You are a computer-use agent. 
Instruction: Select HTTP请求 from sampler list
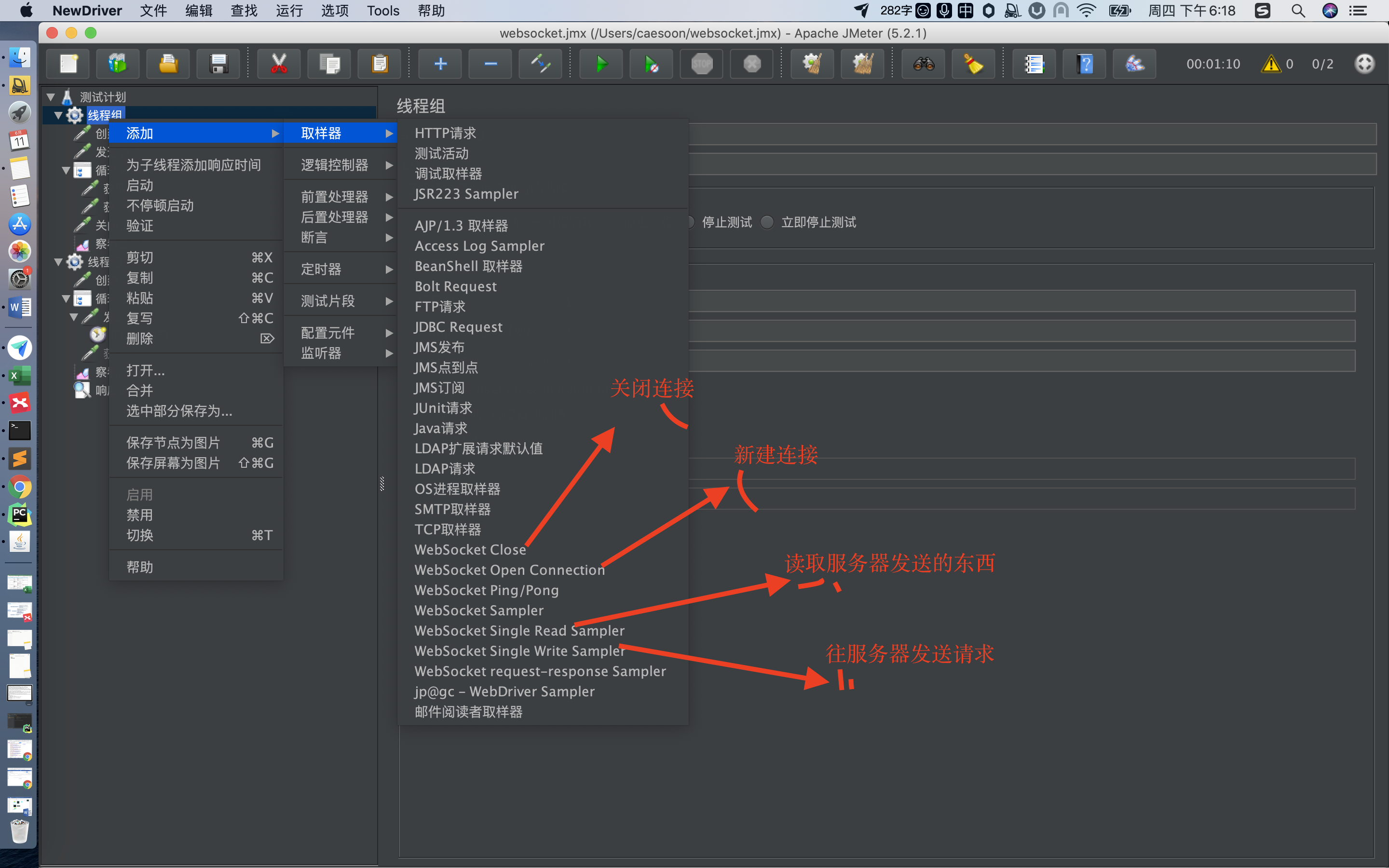(x=445, y=133)
